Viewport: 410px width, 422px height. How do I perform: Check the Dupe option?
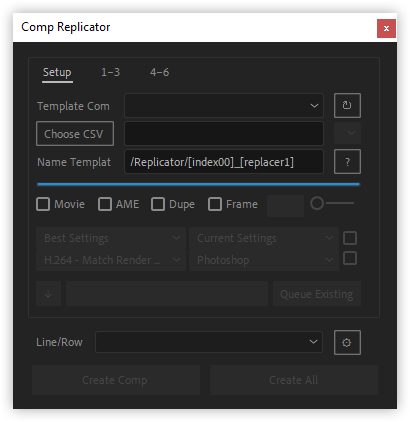158,204
